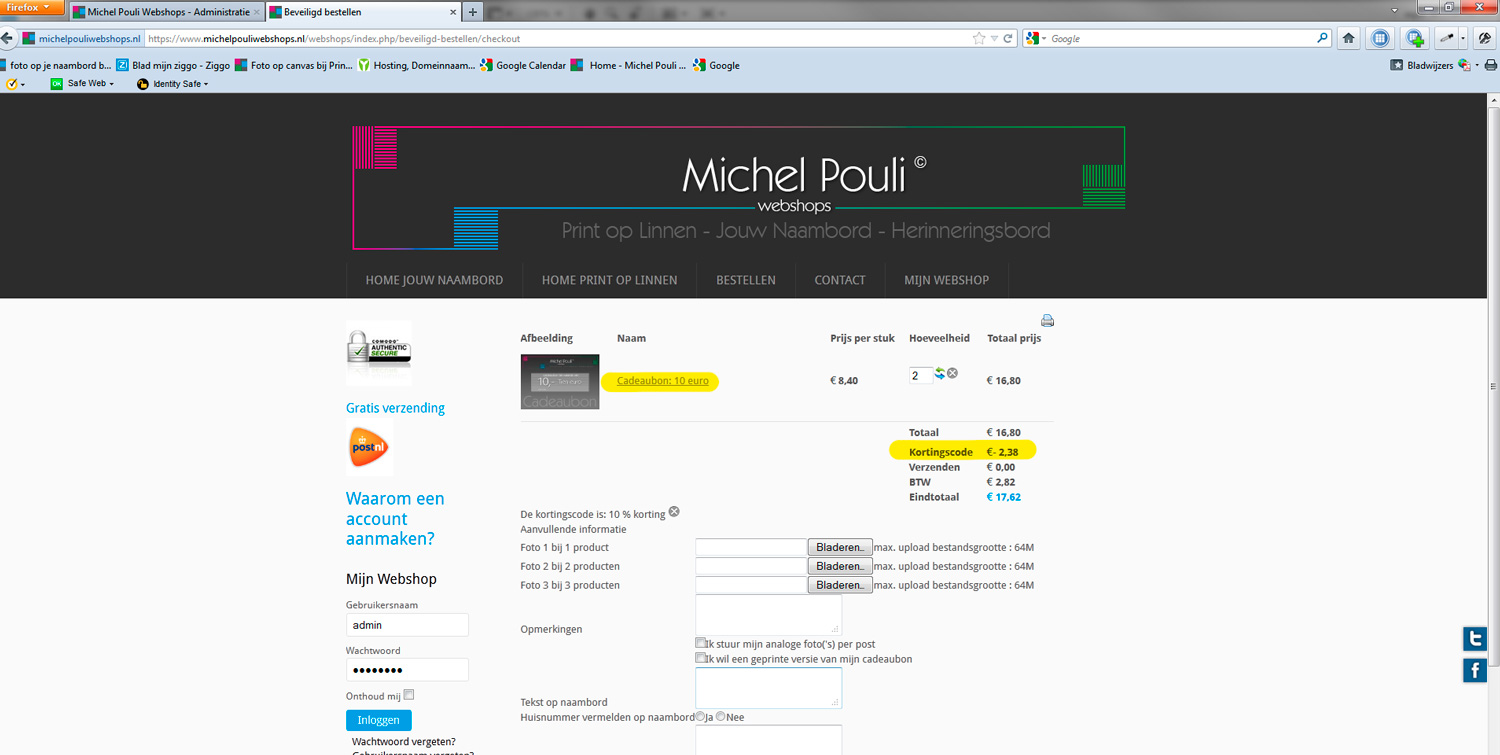Close the Beveiligd bestellen tab
The image size is (1500, 755).
(x=452, y=12)
